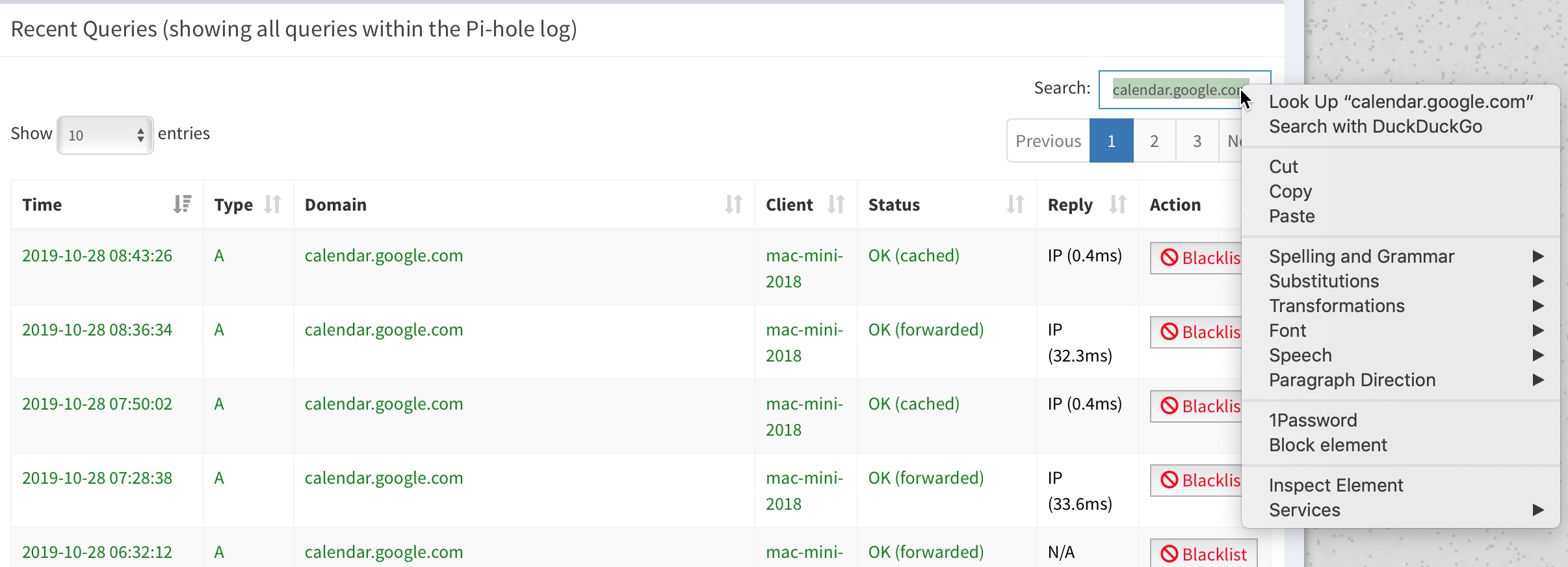Expand Substitutions submenu
The height and width of the screenshot is (567, 1568).
[x=1401, y=281]
